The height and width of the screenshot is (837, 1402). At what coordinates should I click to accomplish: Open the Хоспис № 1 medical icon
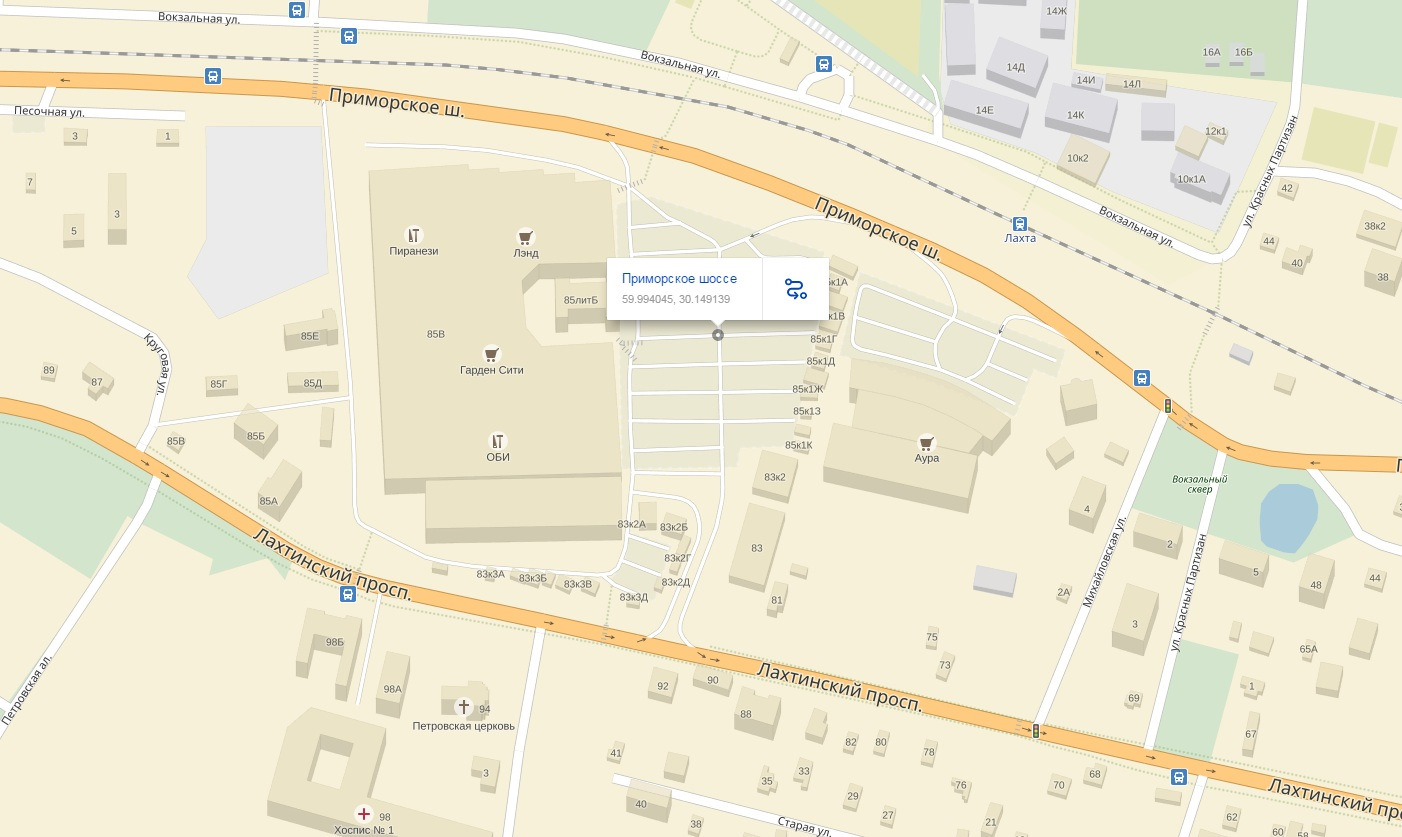364,814
